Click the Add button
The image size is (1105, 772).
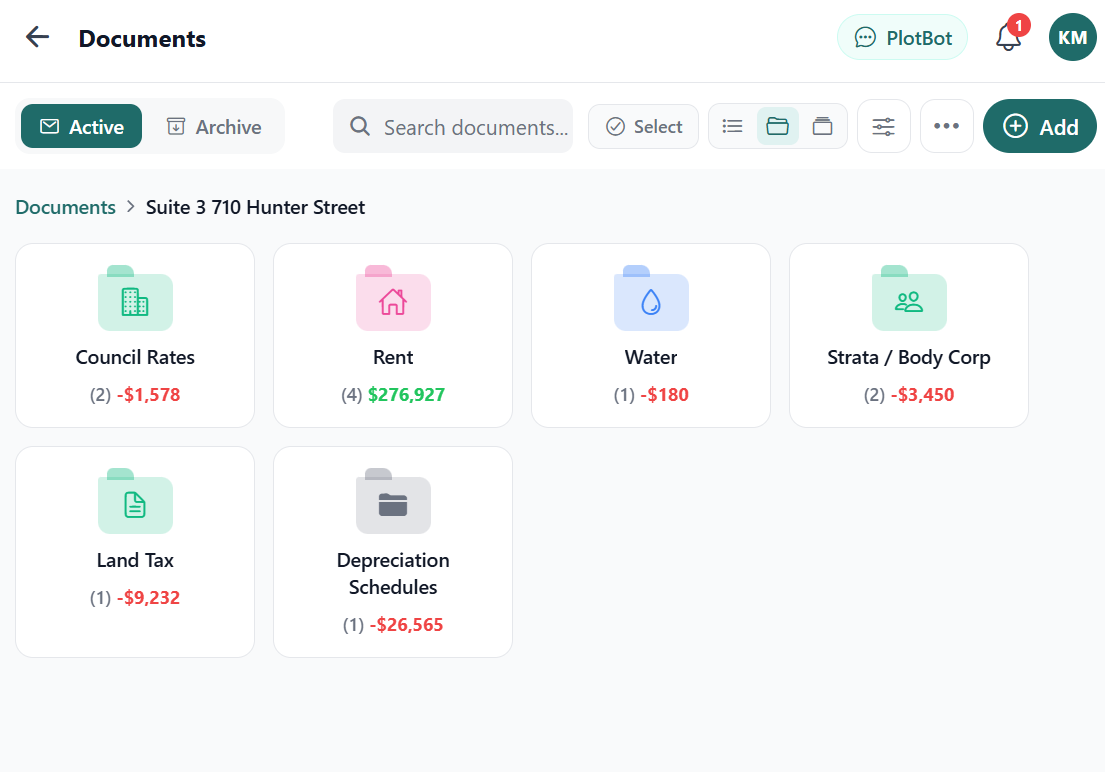tap(1039, 126)
